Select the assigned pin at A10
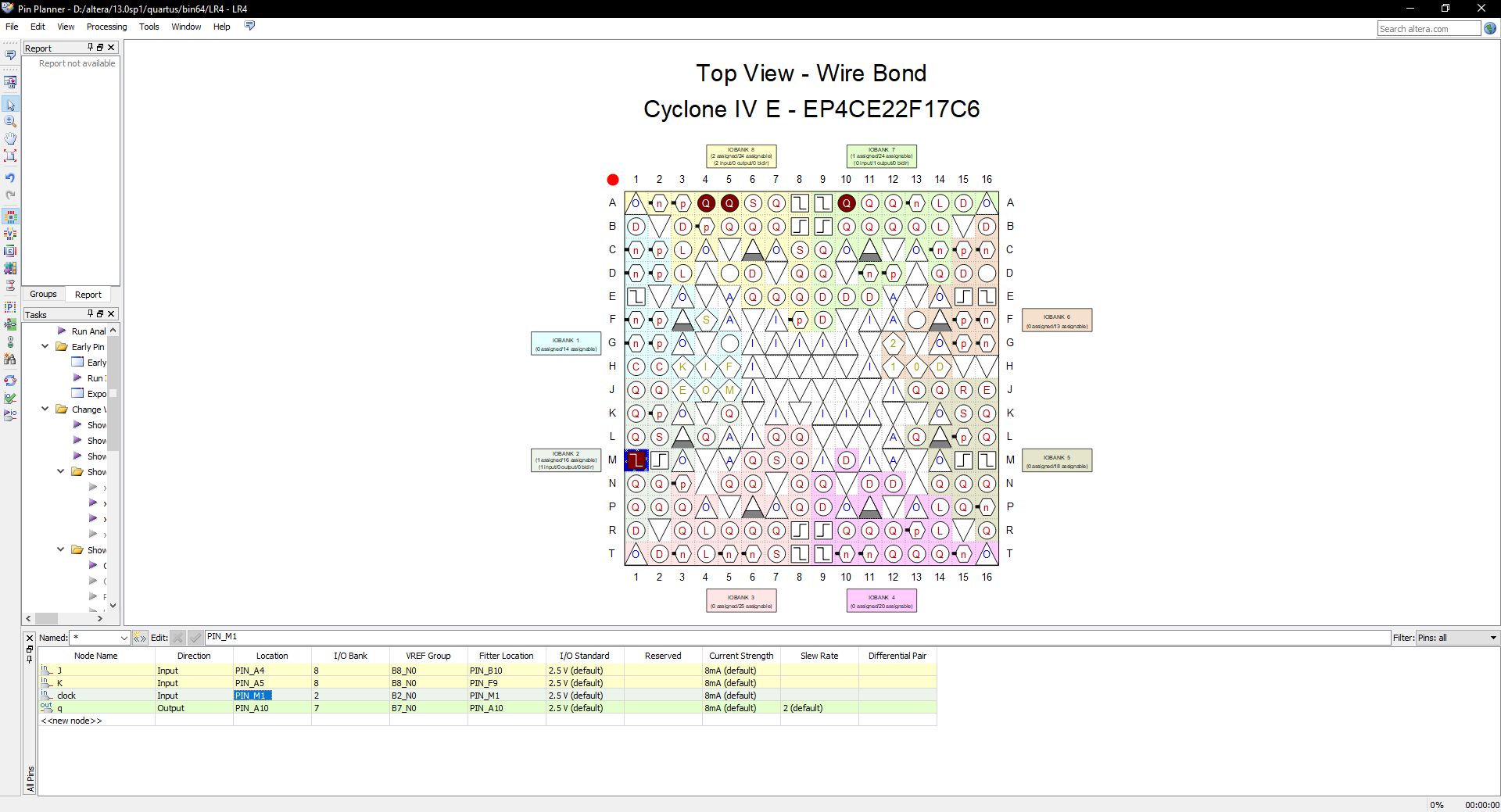Screen dimensions: 1501x812 [846, 203]
